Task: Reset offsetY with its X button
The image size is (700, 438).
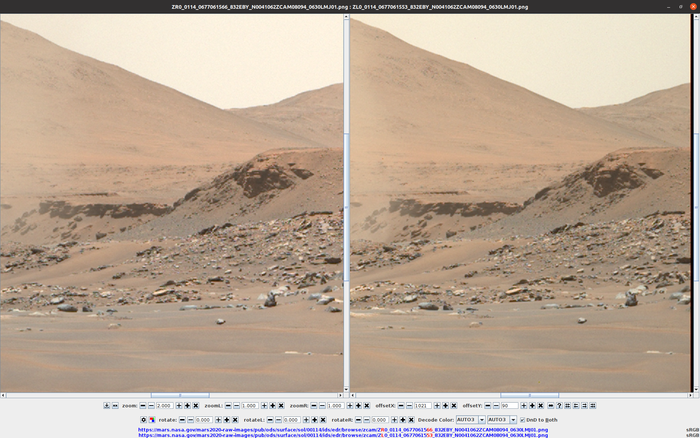Action: point(540,406)
